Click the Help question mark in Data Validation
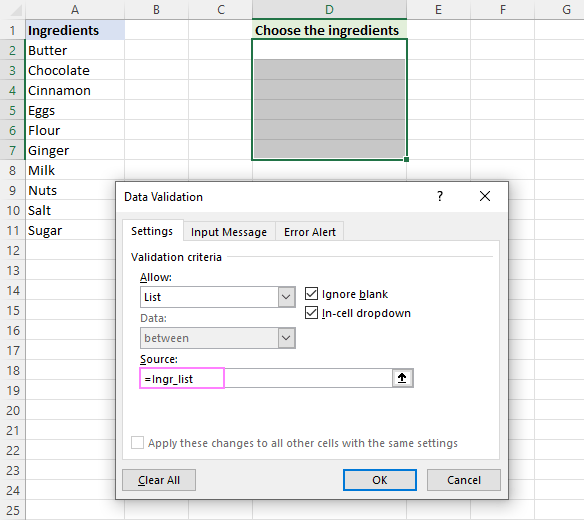 tap(440, 196)
